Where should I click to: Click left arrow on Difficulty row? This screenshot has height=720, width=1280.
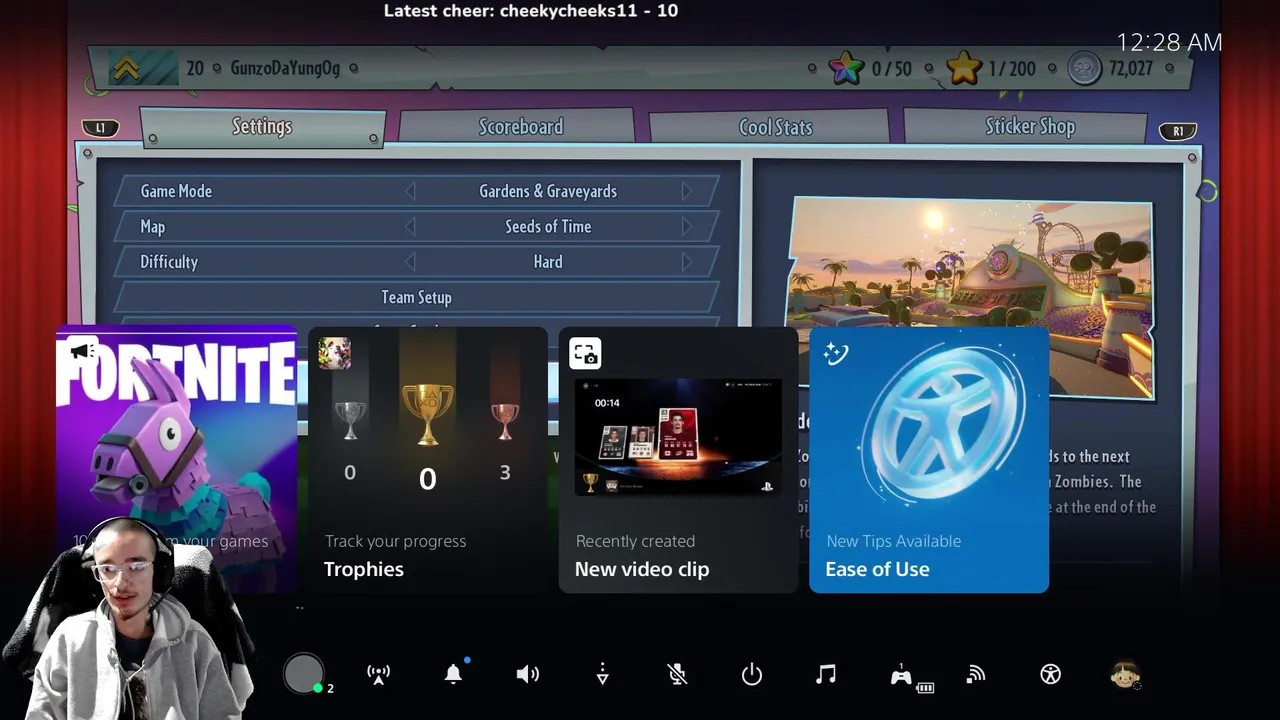410,262
